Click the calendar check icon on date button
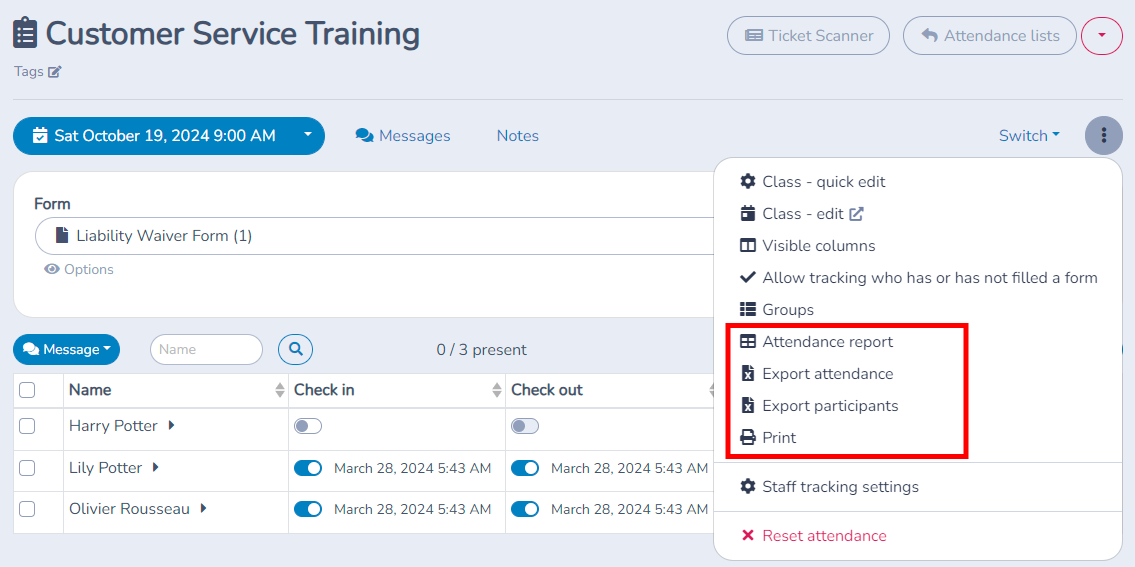The image size is (1135, 567). click(x=41, y=135)
